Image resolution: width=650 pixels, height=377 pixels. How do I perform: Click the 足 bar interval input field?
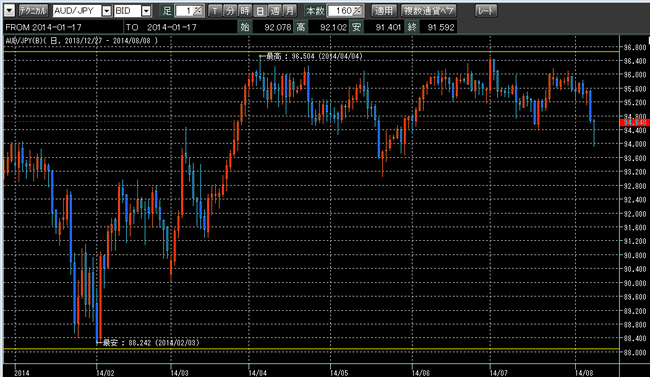click(x=184, y=11)
